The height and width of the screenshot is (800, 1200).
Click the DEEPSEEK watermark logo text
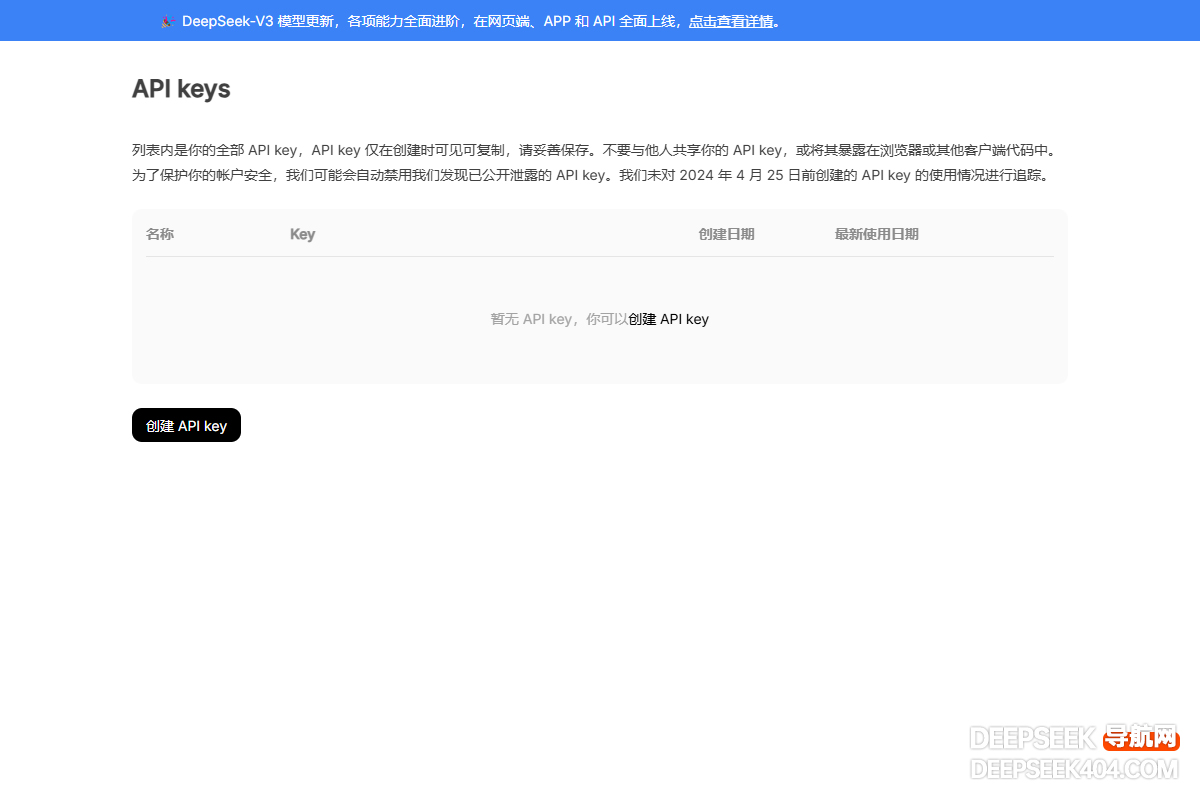(1033, 739)
